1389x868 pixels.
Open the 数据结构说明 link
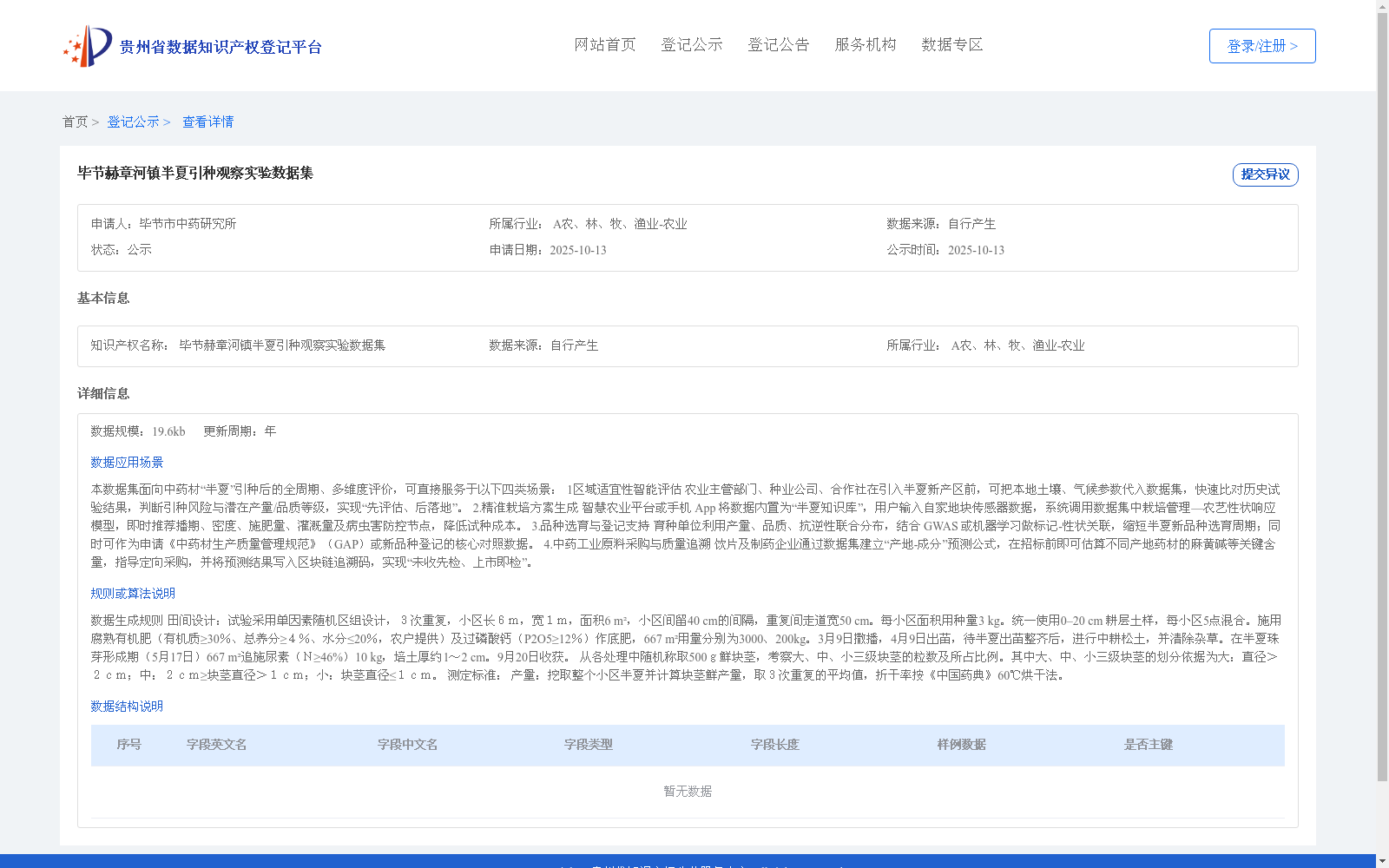(x=126, y=707)
